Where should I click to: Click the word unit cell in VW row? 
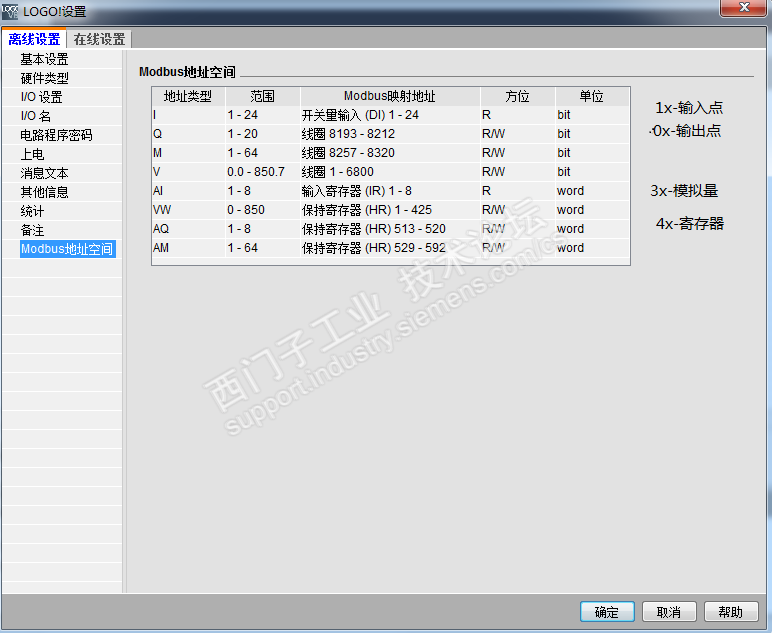click(x=592, y=210)
